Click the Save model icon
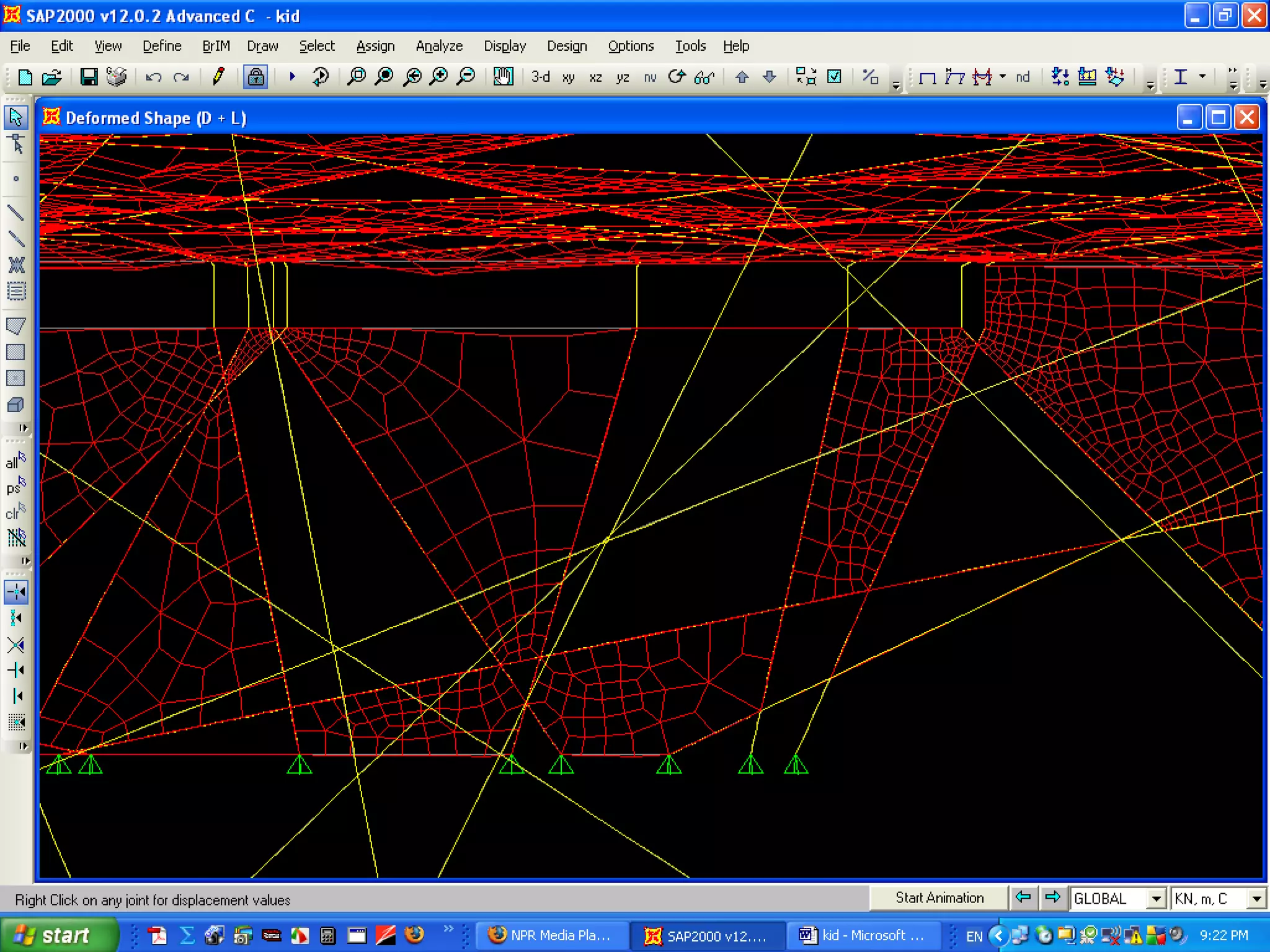This screenshot has width=1270, height=952. (89, 77)
